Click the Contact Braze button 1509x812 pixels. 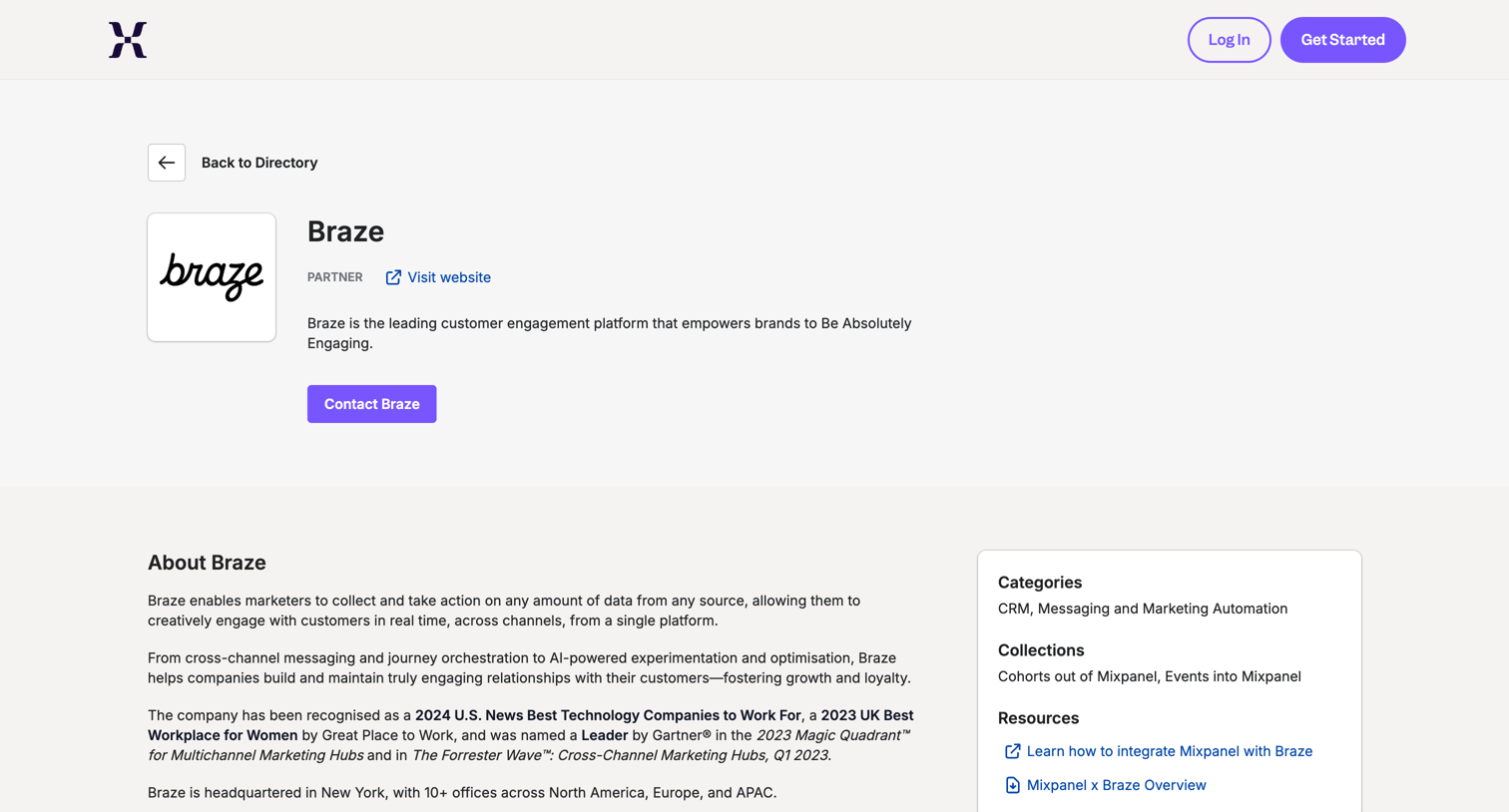point(371,404)
